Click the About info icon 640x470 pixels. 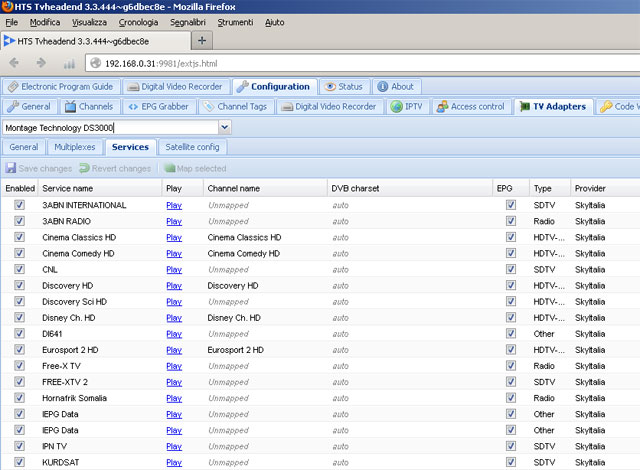pyautogui.click(x=382, y=86)
